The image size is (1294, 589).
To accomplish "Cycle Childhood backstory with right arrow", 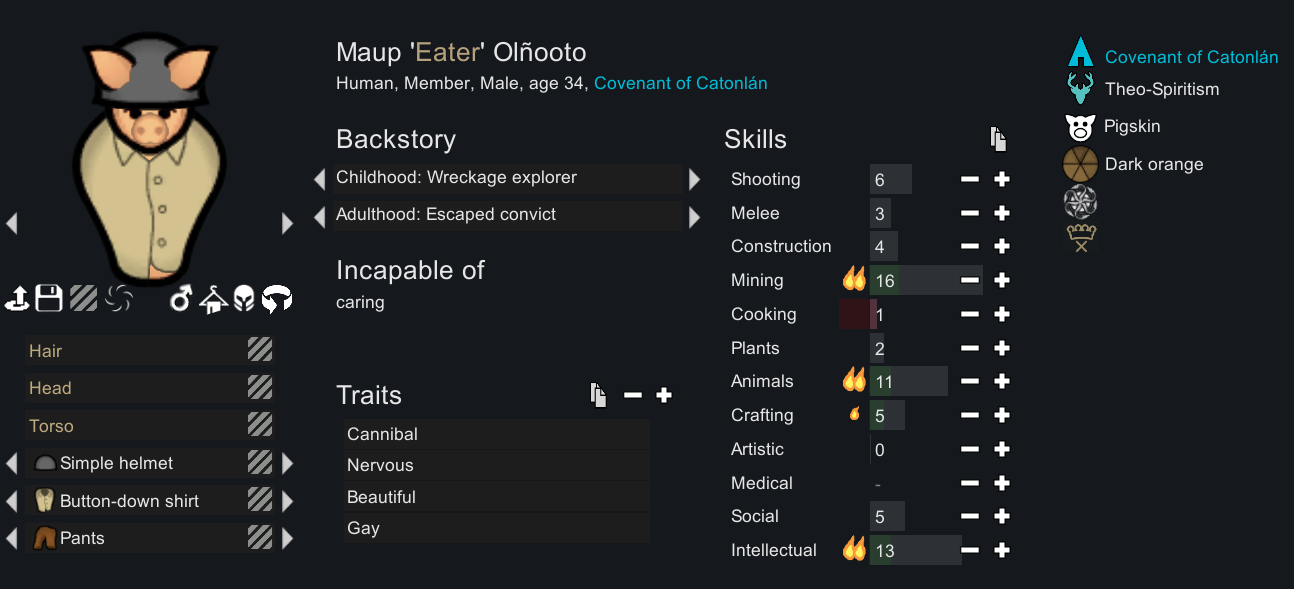I will click(x=695, y=179).
